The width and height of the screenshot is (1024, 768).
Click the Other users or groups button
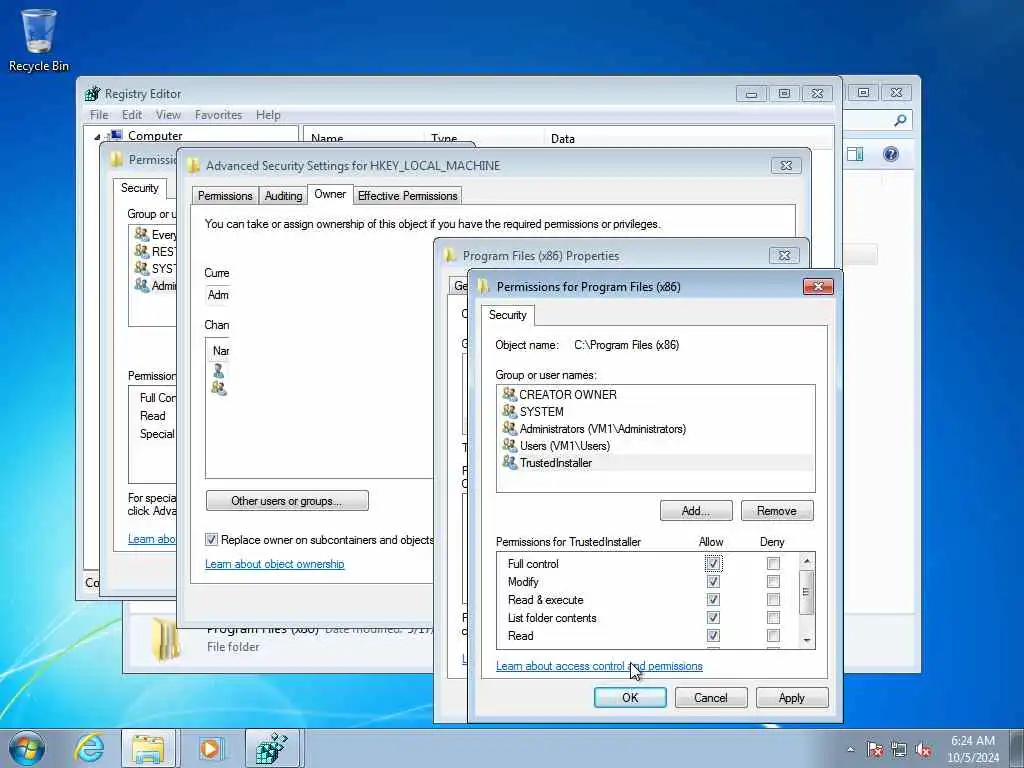coord(287,501)
